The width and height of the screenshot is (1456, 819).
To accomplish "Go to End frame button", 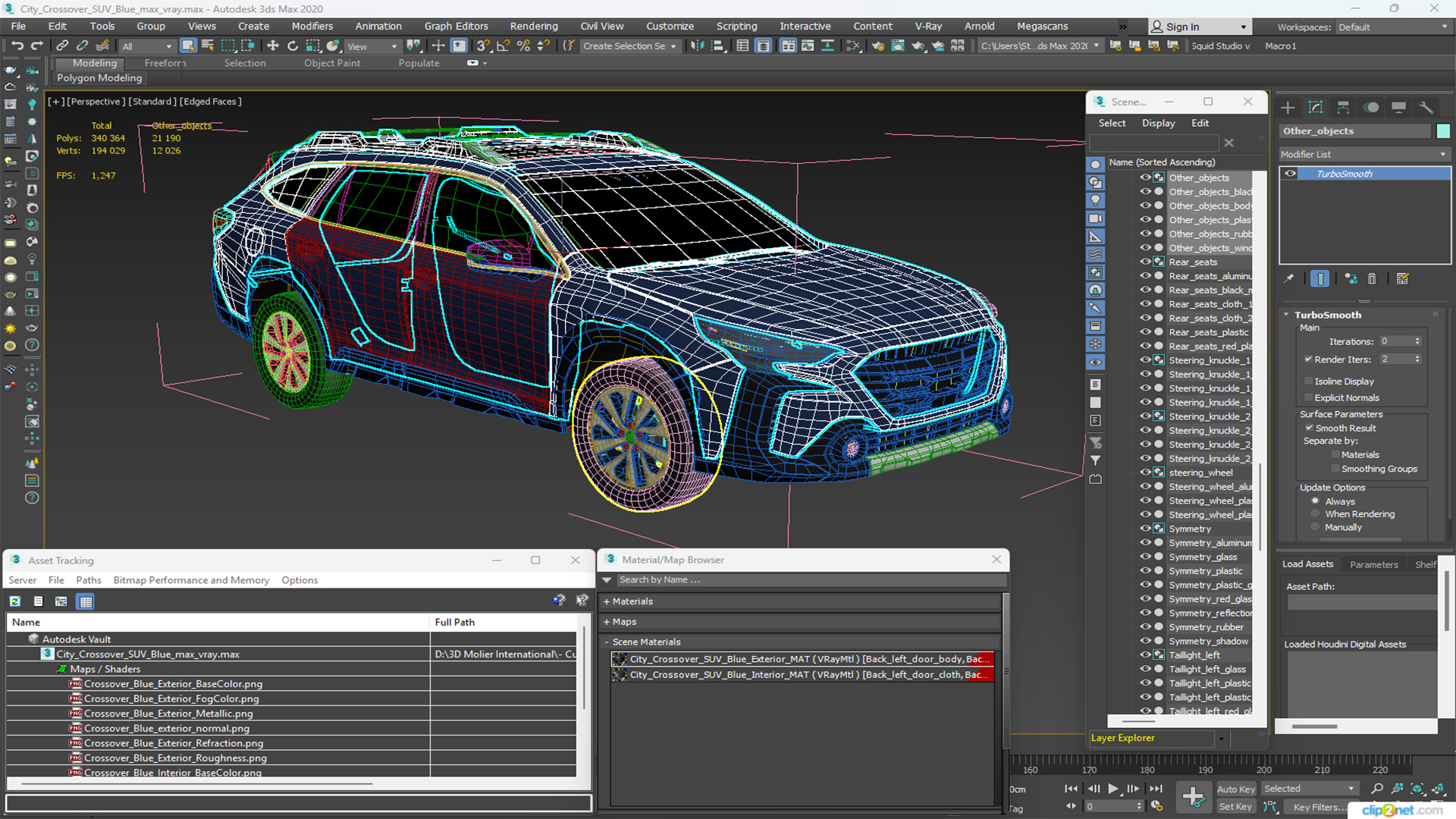I will coord(1156,789).
